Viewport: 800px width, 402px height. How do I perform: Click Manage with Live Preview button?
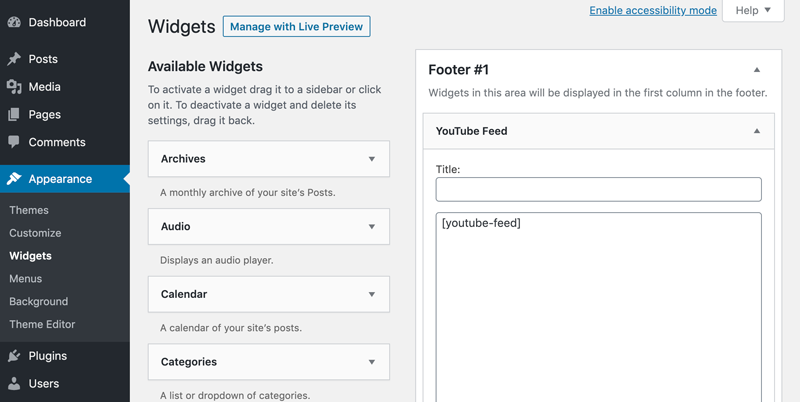click(x=296, y=26)
